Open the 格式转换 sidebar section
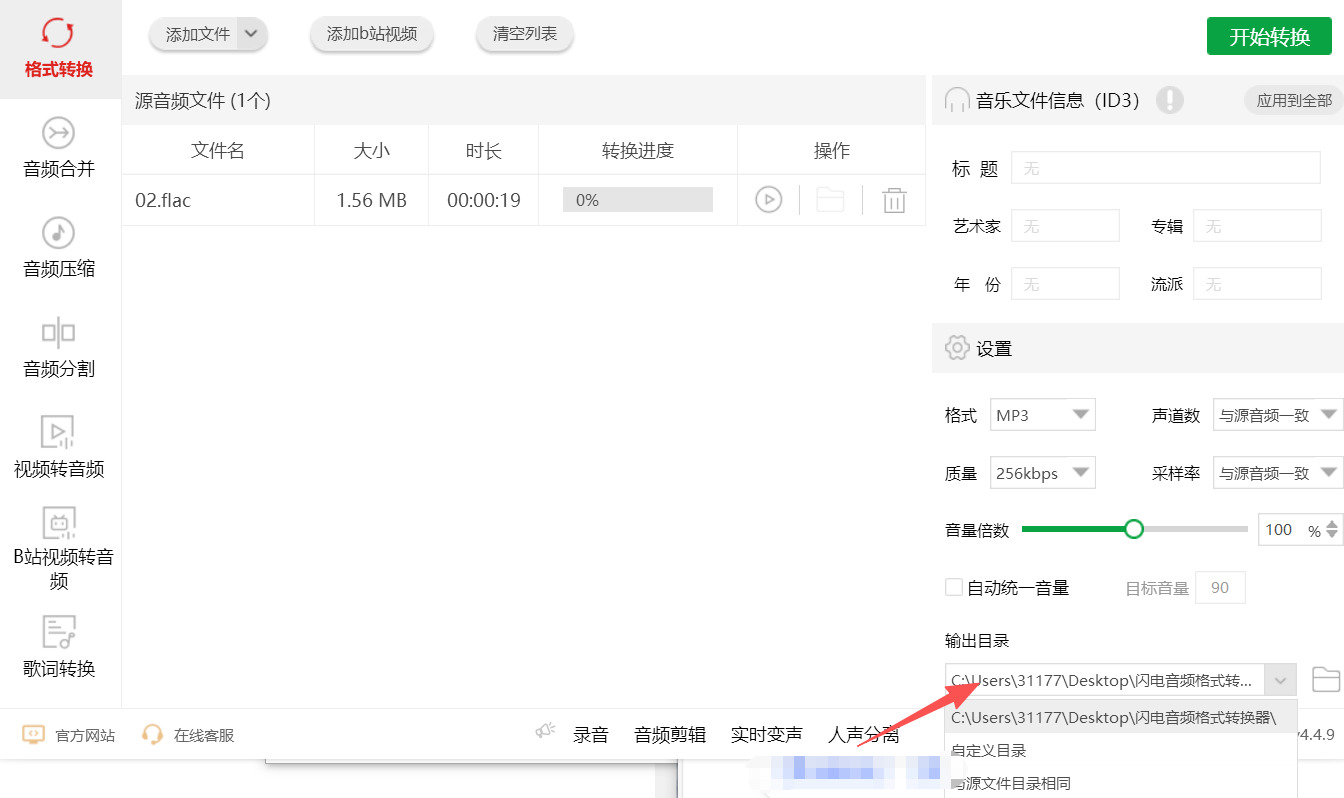Viewport: 1344px width, 798px height. click(59, 49)
